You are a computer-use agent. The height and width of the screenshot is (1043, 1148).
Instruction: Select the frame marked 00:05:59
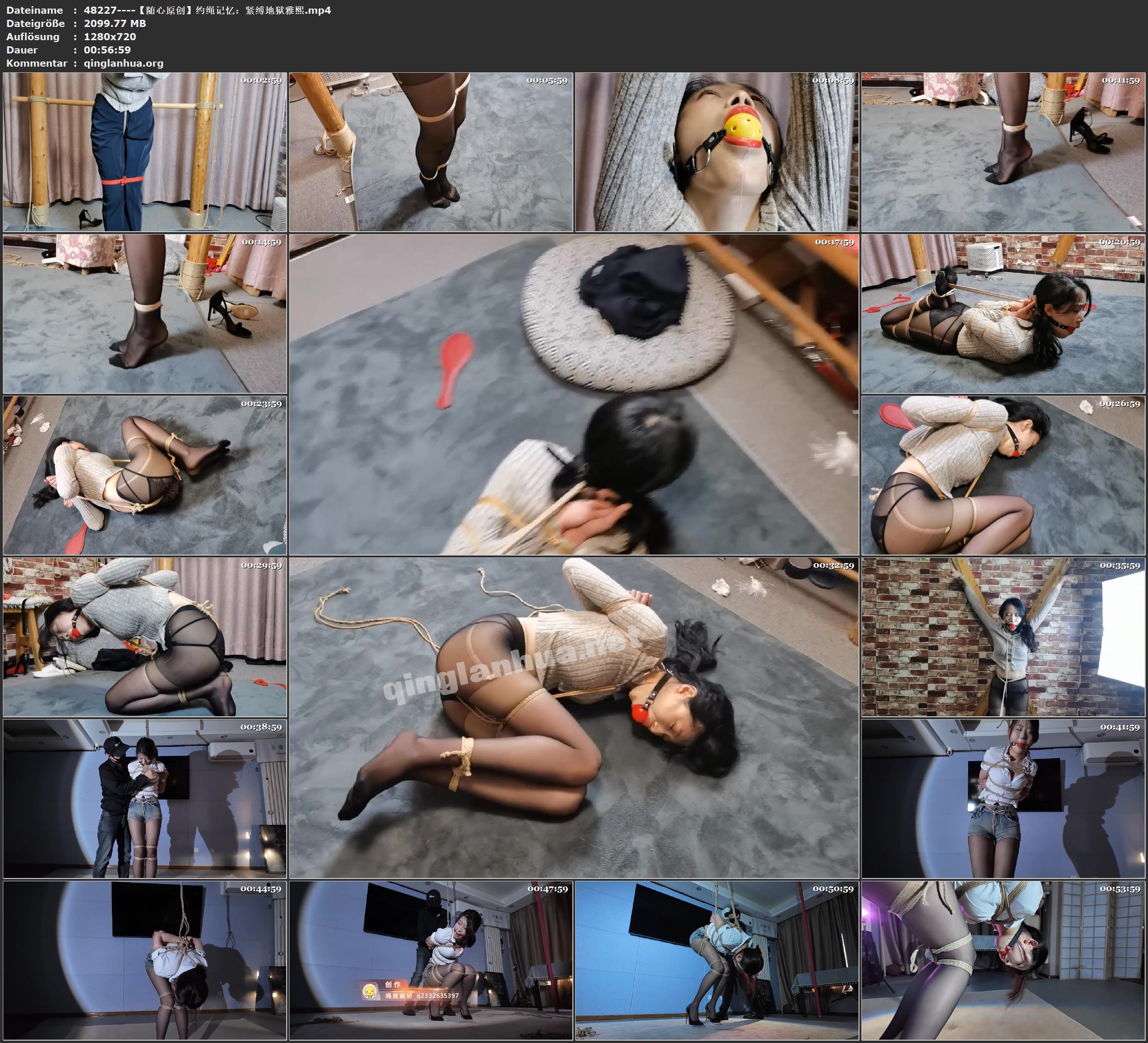[430, 152]
